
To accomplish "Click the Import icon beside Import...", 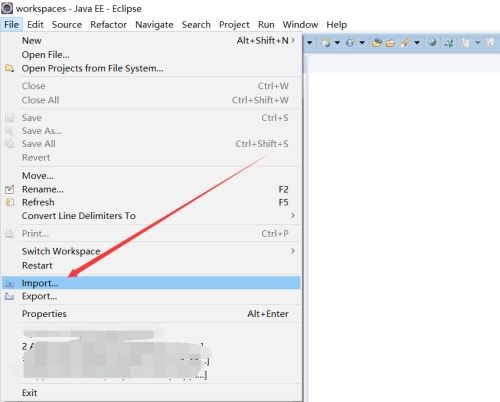I will (x=9, y=283).
